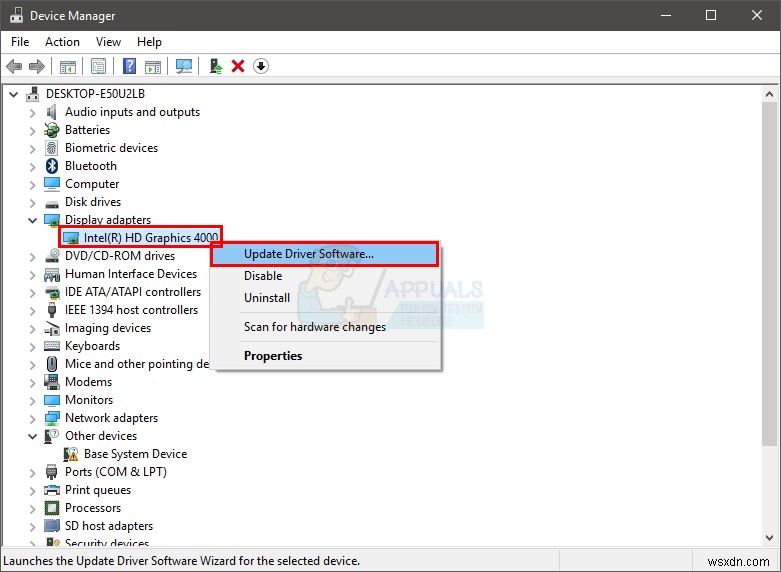Click the Processors chip icon
Screen dimensions: 781x572
click(52, 508)
